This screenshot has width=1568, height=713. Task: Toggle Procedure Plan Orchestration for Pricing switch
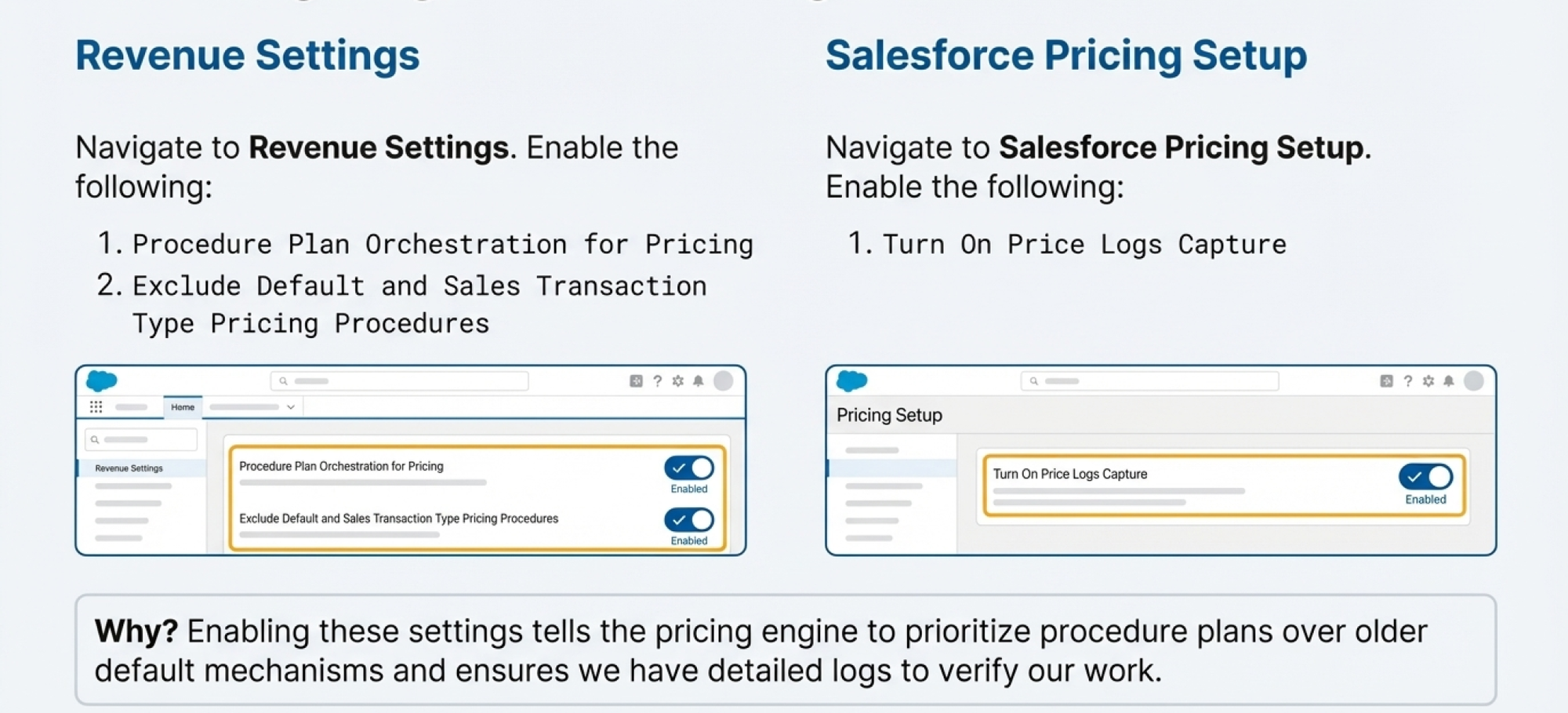[688, 468]
